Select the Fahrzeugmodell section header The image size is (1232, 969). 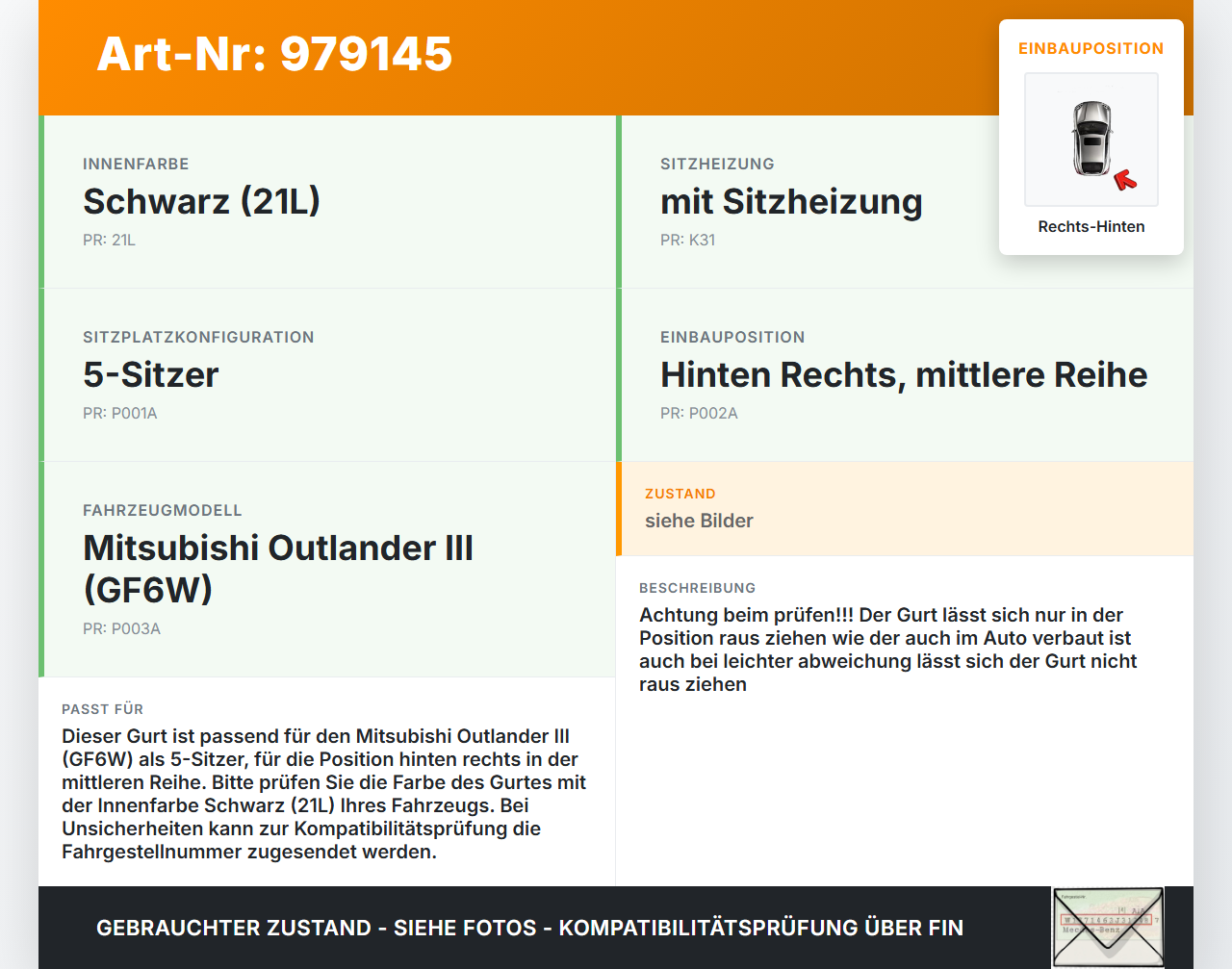[x=161, y=510]
